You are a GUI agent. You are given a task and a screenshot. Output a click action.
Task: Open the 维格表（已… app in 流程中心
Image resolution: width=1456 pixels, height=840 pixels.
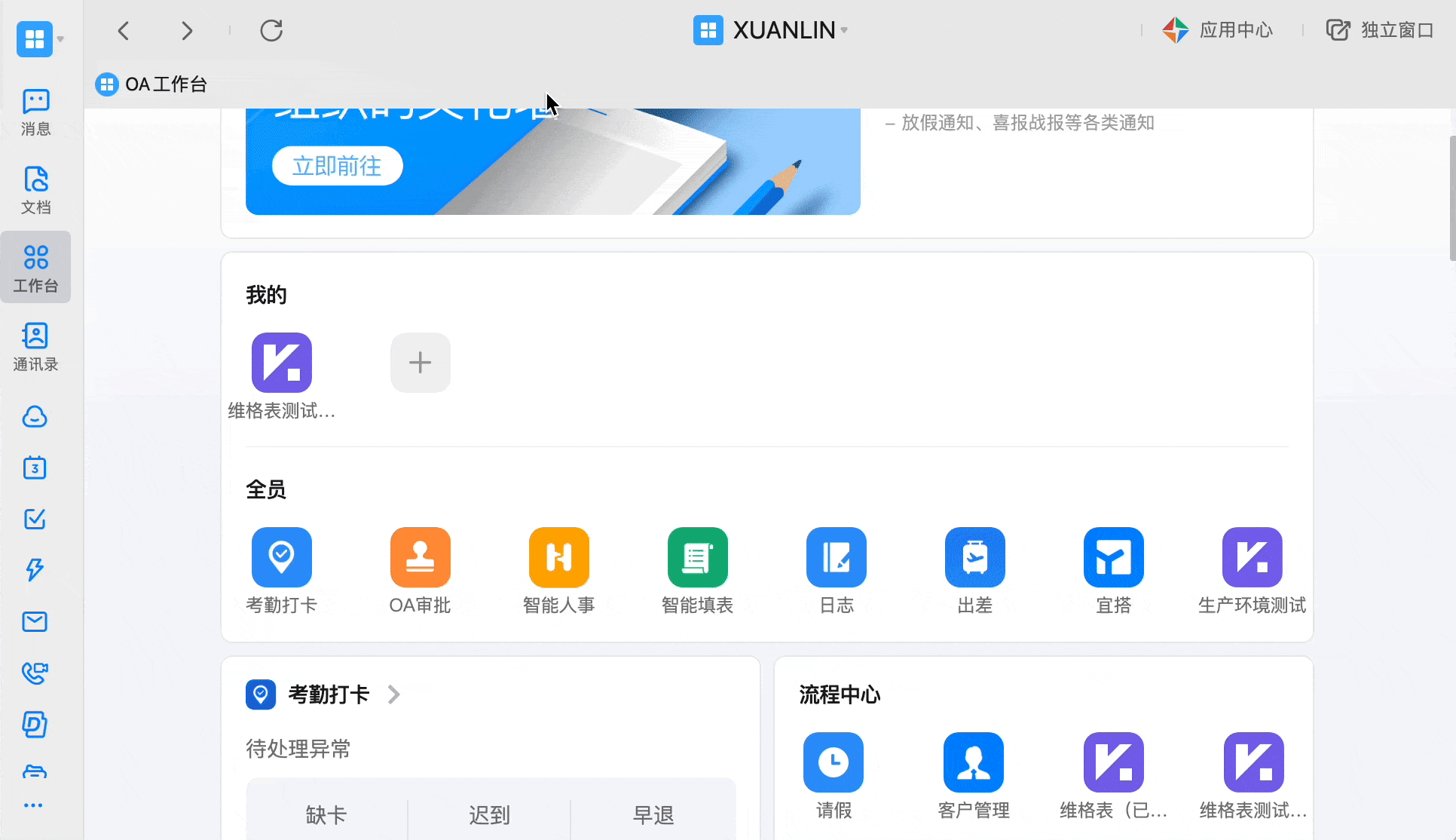[1113, 762]
